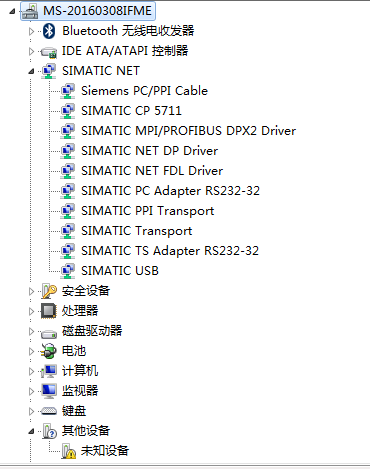Image resolution: width=370 pixels, height=469 pixels.
Task: Select IDE ATA/ATAPI 控制器 label
Action: tap(125, 51)
